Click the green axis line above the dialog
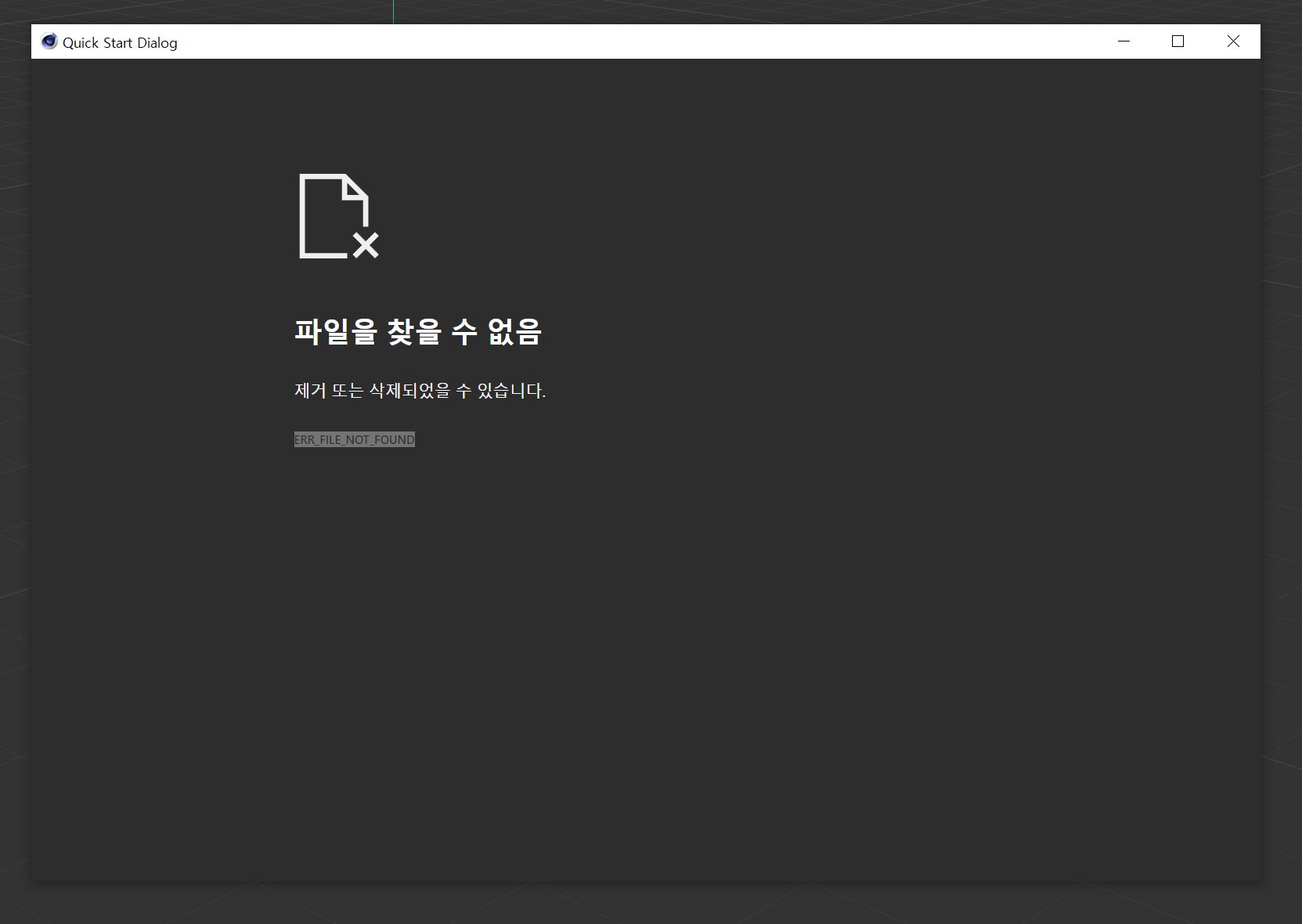Screen dimensions: 1302x924 393,11
